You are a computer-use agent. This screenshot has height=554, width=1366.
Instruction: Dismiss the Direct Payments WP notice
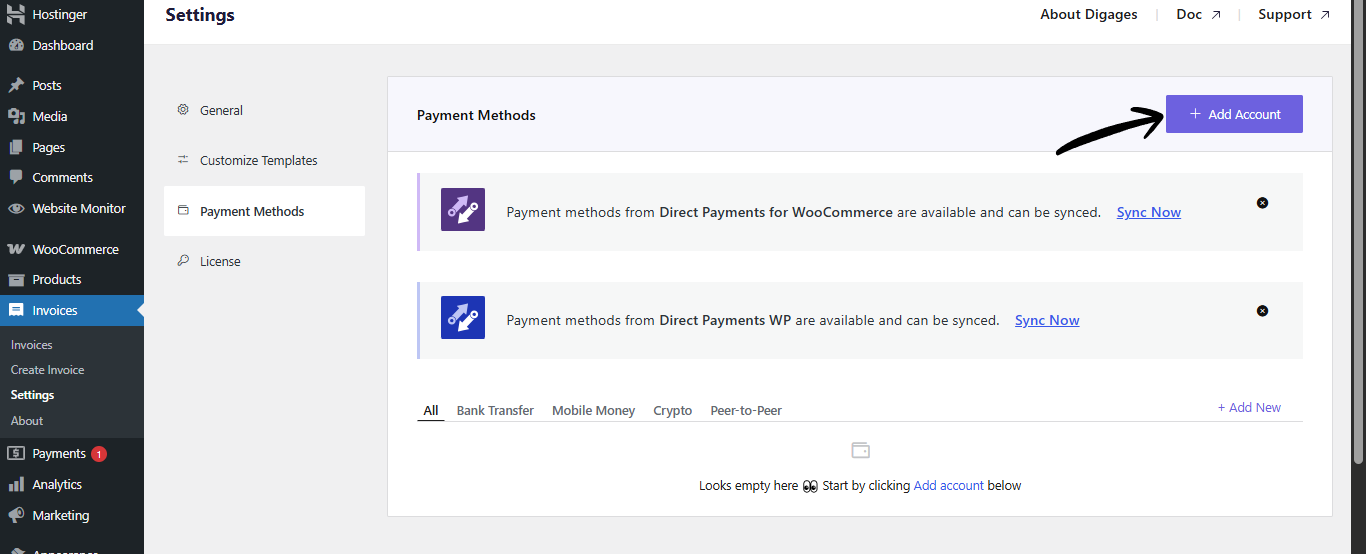pyautogui.click(x=1262, y=311)
